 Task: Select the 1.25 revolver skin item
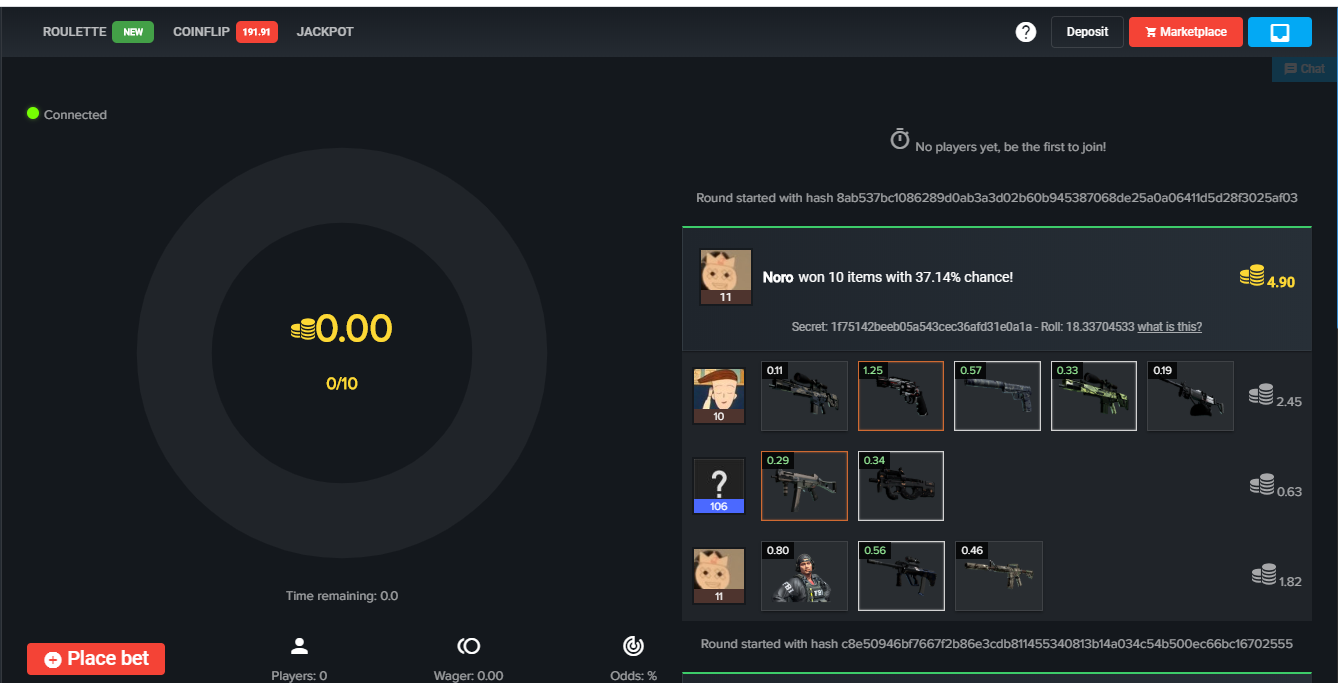(x=901, y=396)
